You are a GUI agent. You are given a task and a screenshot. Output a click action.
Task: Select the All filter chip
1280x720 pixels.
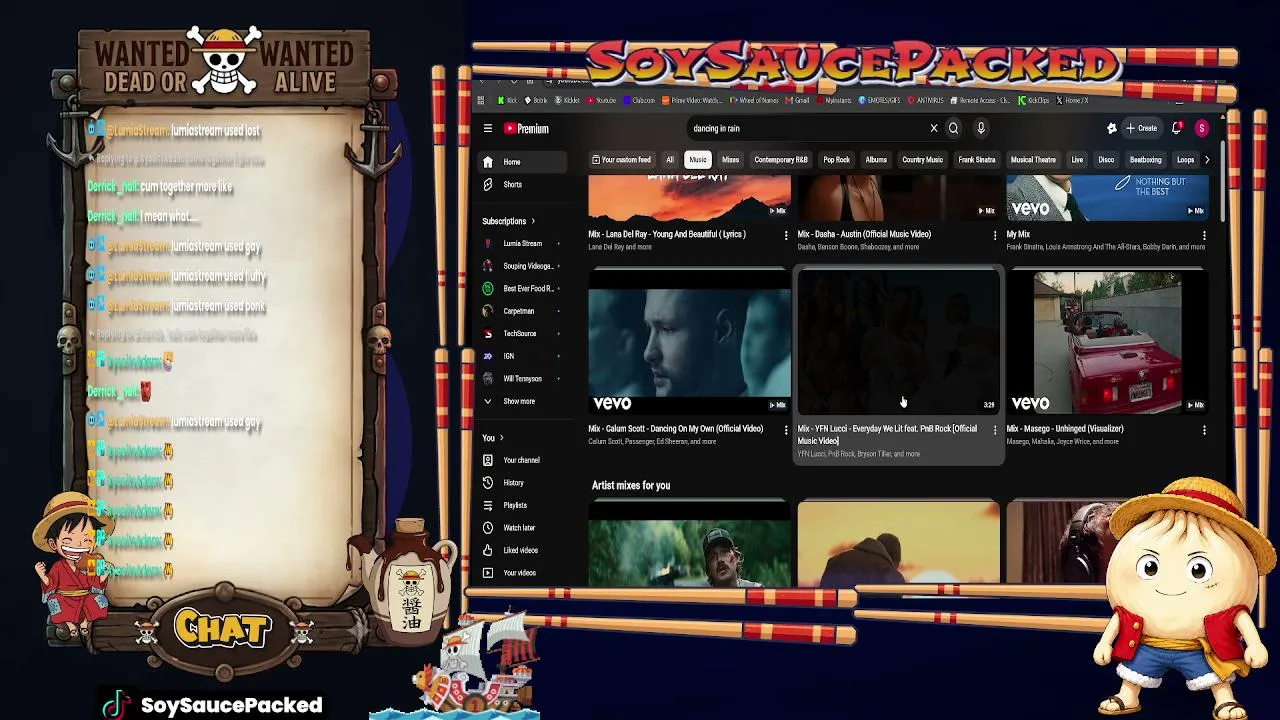pos(670,160)
